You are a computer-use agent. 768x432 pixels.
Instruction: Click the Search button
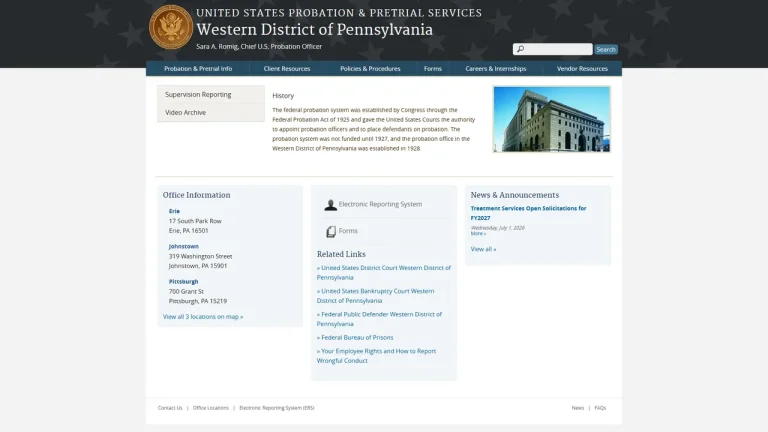pyautogui.click(x=606, y=49)
